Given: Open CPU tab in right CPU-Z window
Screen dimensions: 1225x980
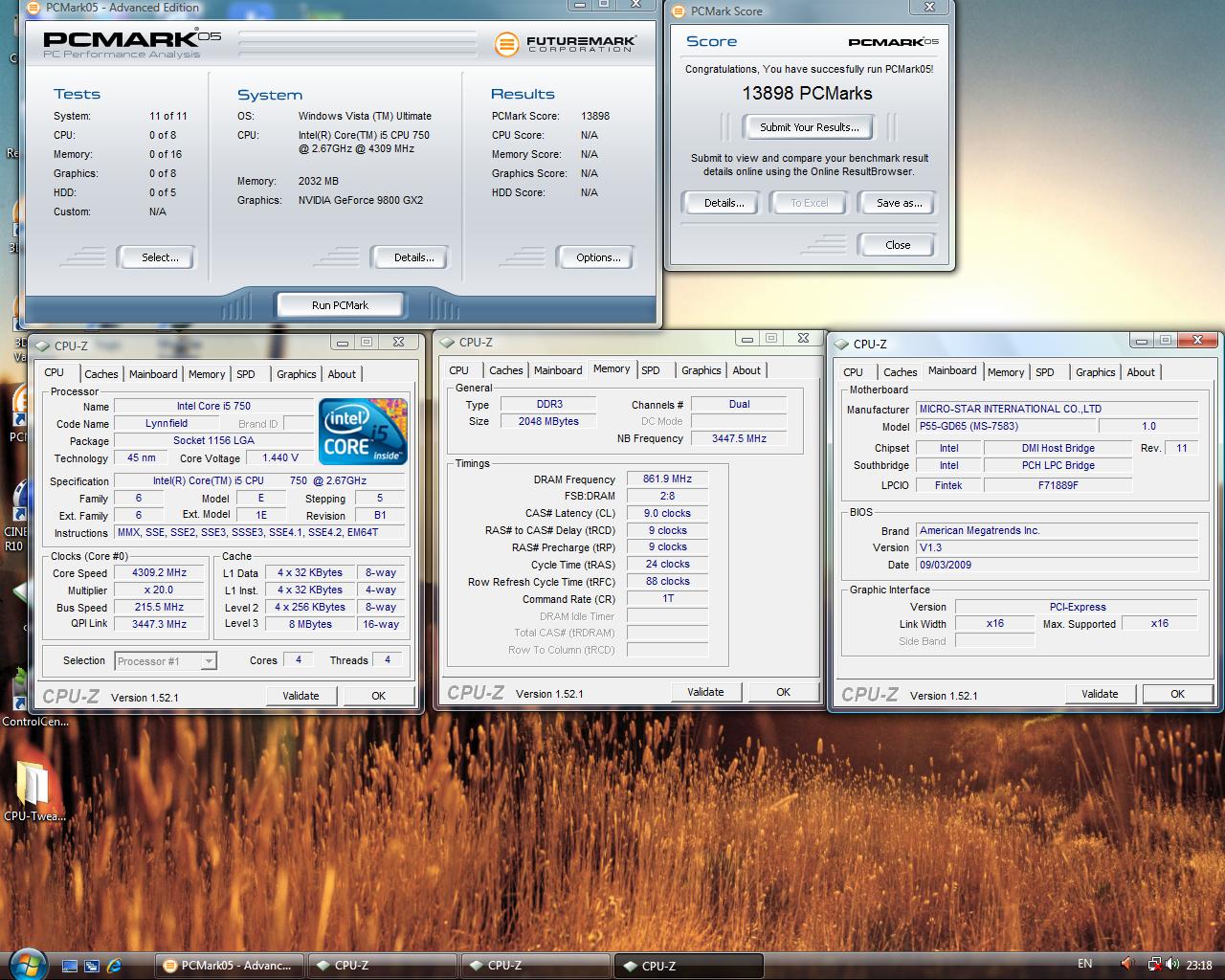Looking at the screenshot, I should (854, 372).
